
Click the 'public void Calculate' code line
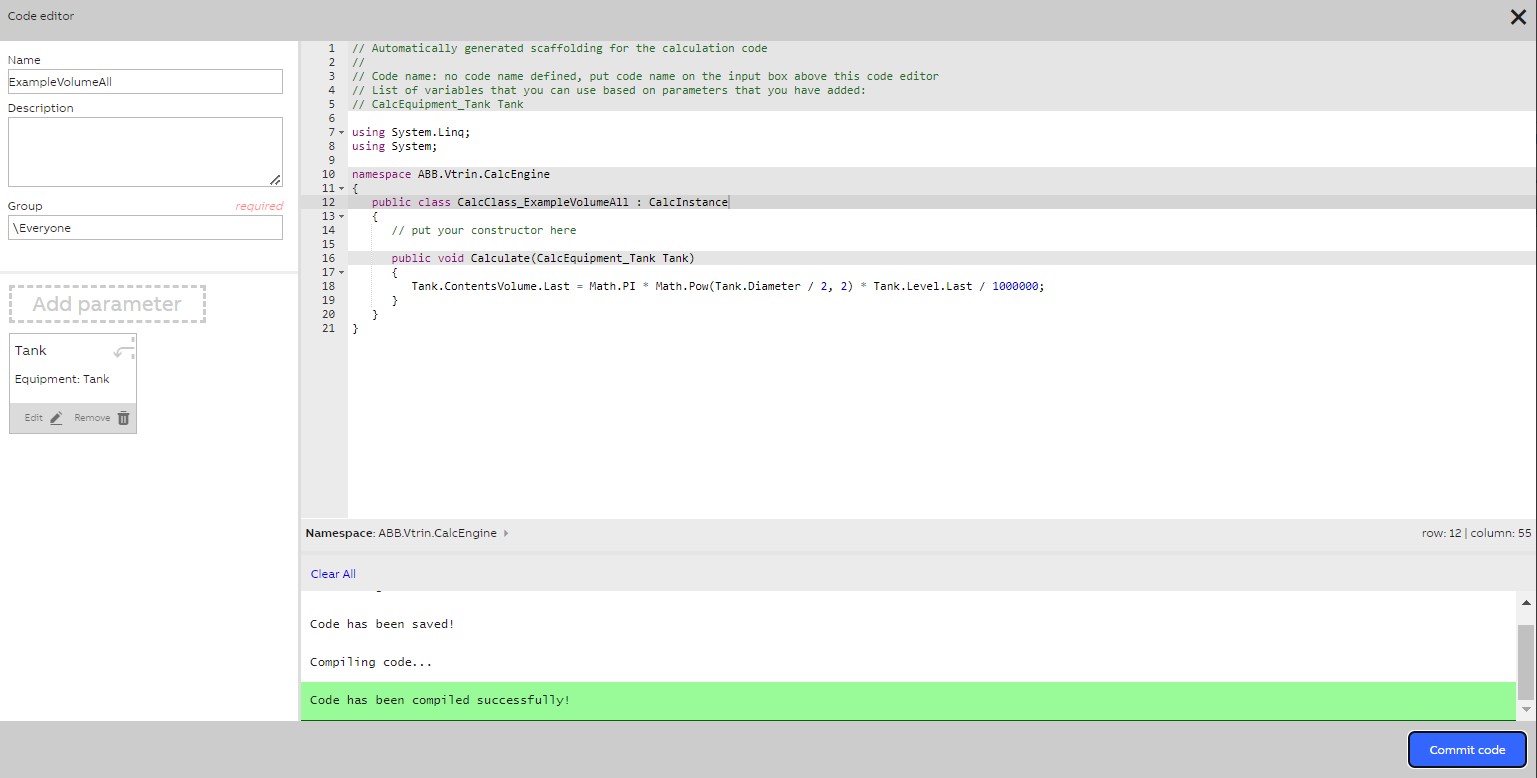(x=542, y=258)
